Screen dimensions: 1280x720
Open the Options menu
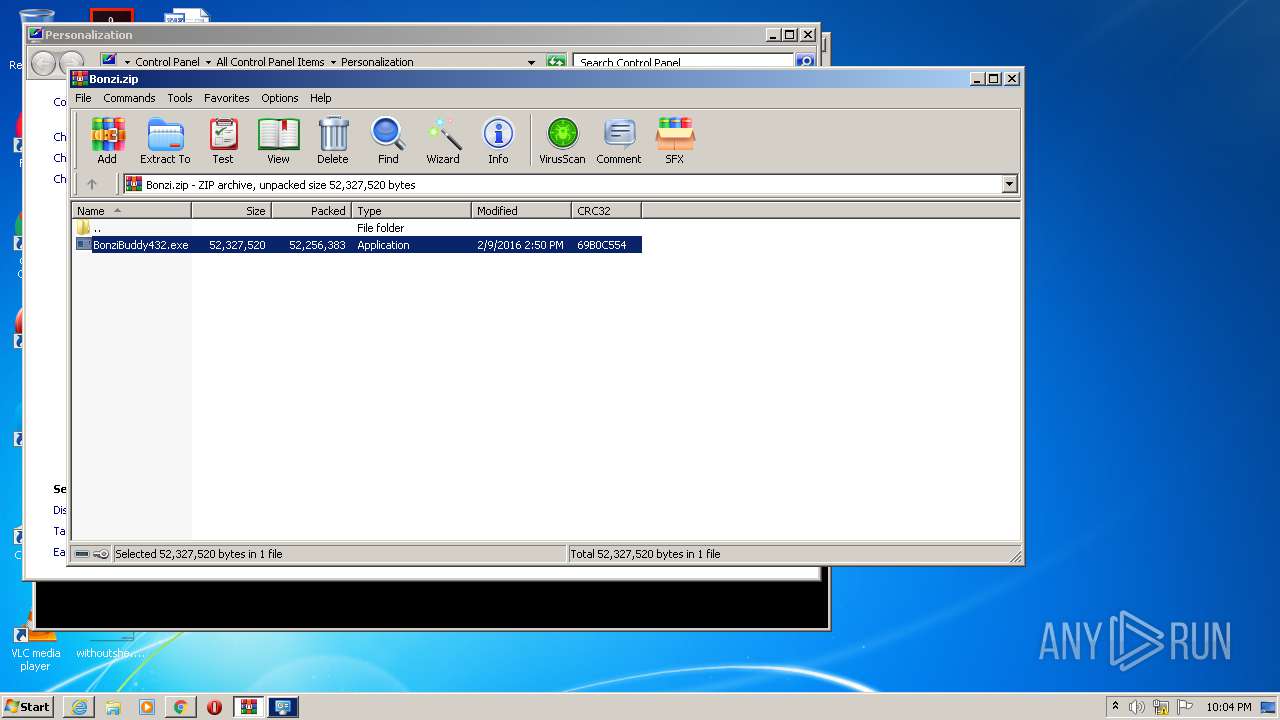click(x=280, y=98)
